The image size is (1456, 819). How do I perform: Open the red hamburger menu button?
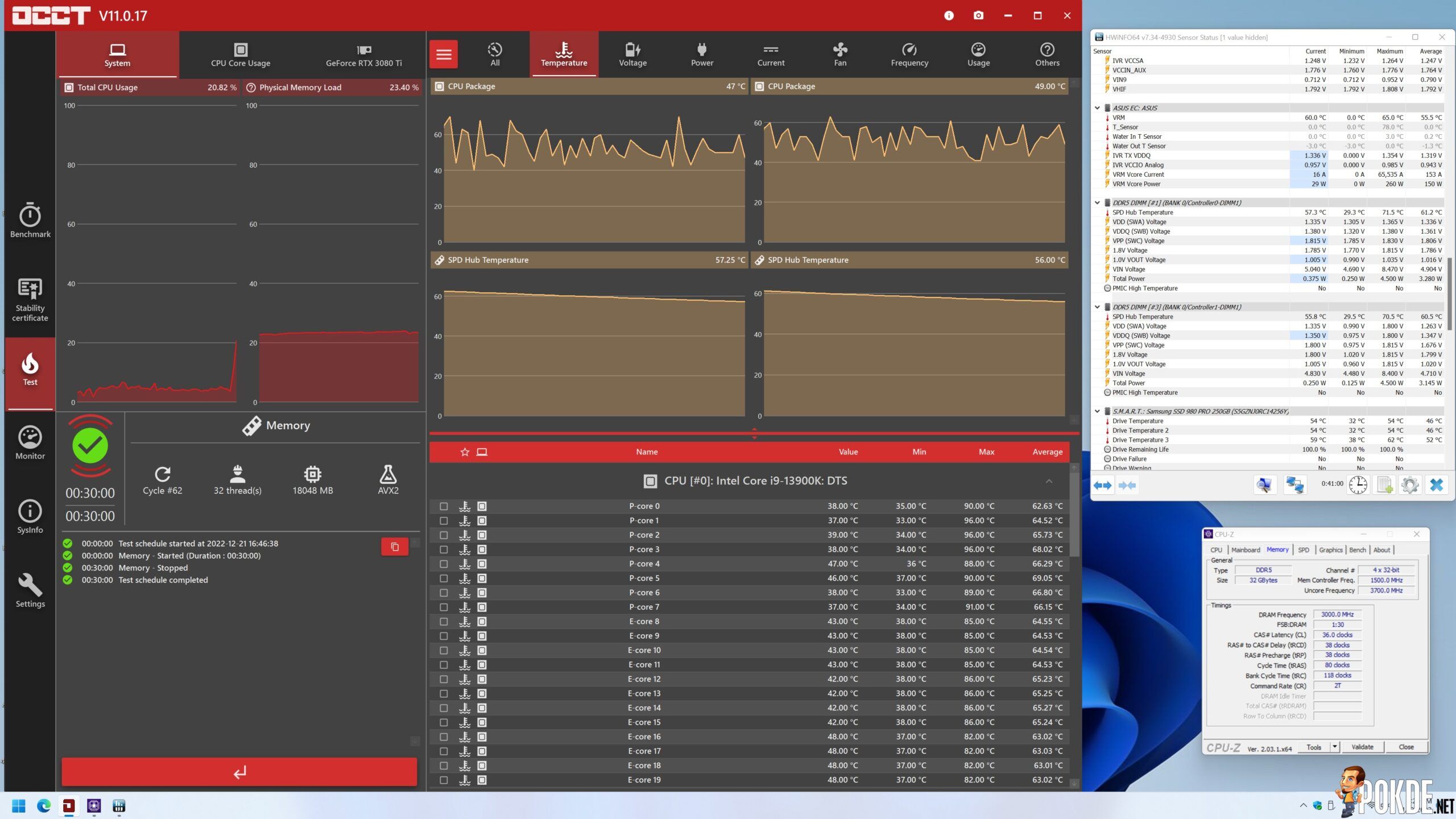(444, 55)
